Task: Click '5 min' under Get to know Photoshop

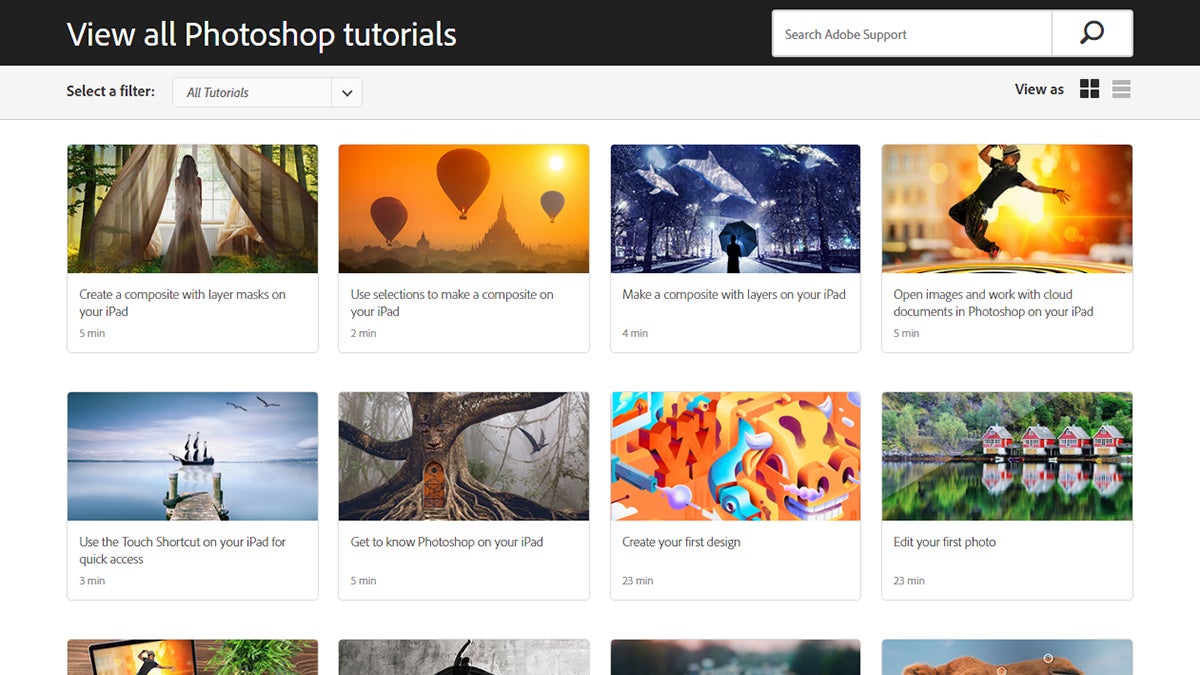Action: tap(363, 580)
